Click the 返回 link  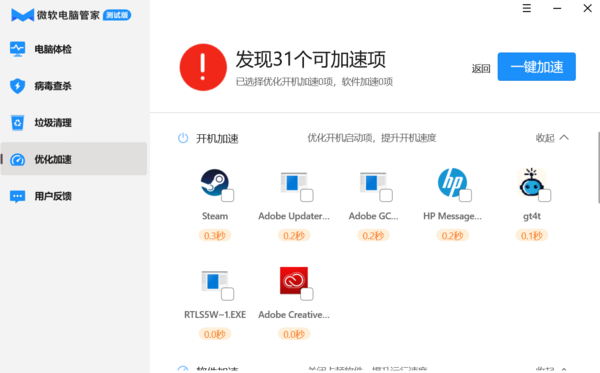481,68
